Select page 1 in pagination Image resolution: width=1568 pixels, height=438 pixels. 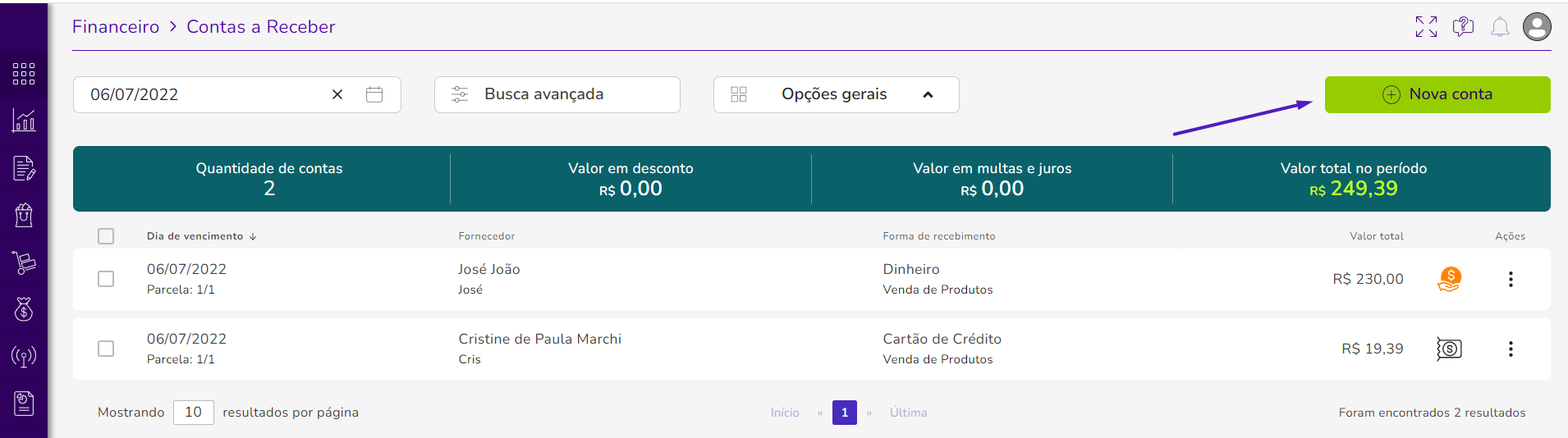pos(844,413)
